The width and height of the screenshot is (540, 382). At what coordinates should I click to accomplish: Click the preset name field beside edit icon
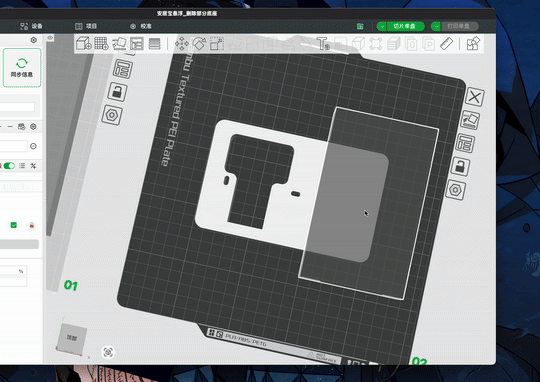(x=13, y=146)
